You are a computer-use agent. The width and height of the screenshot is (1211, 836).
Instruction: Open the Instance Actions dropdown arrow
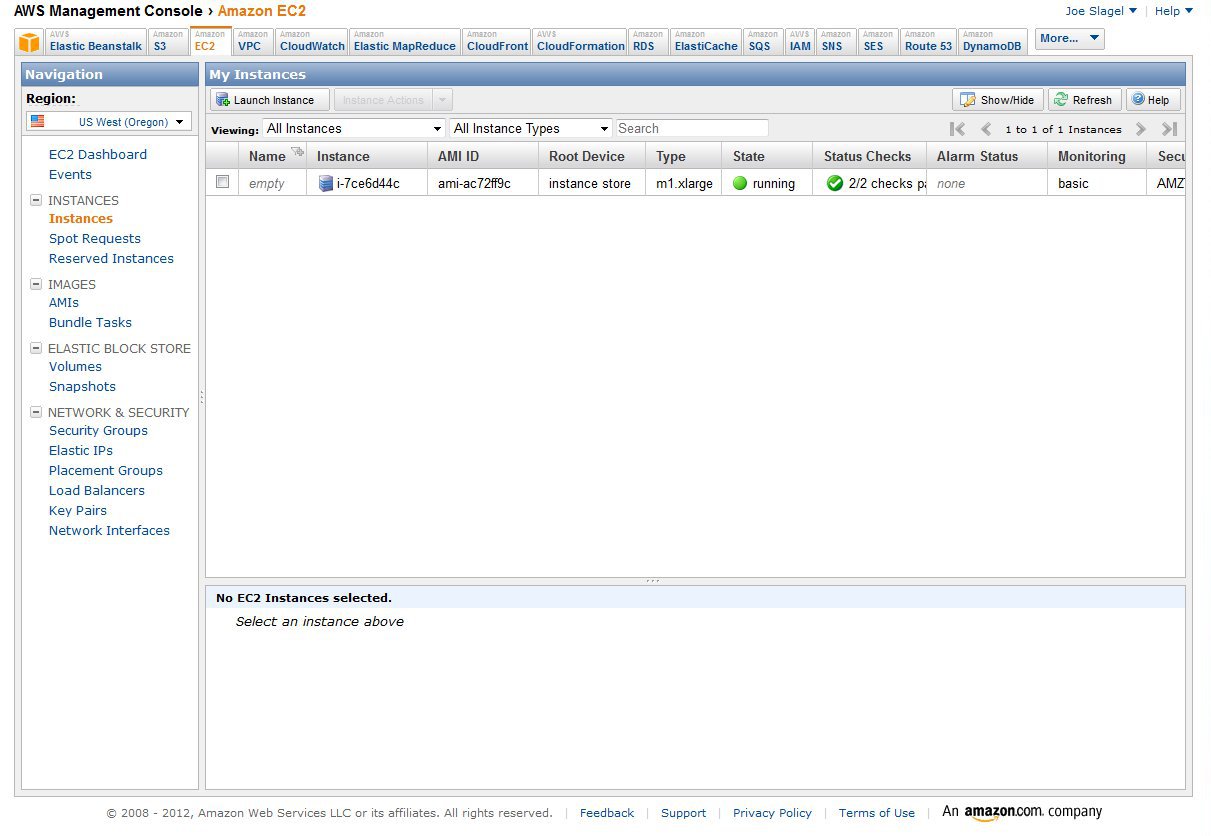[x=443, y=99]
